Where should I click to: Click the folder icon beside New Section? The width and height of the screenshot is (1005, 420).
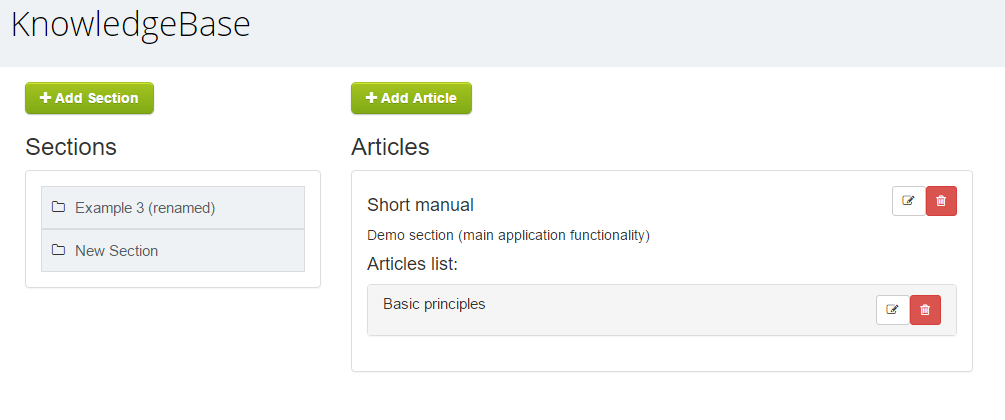(58, 250)
